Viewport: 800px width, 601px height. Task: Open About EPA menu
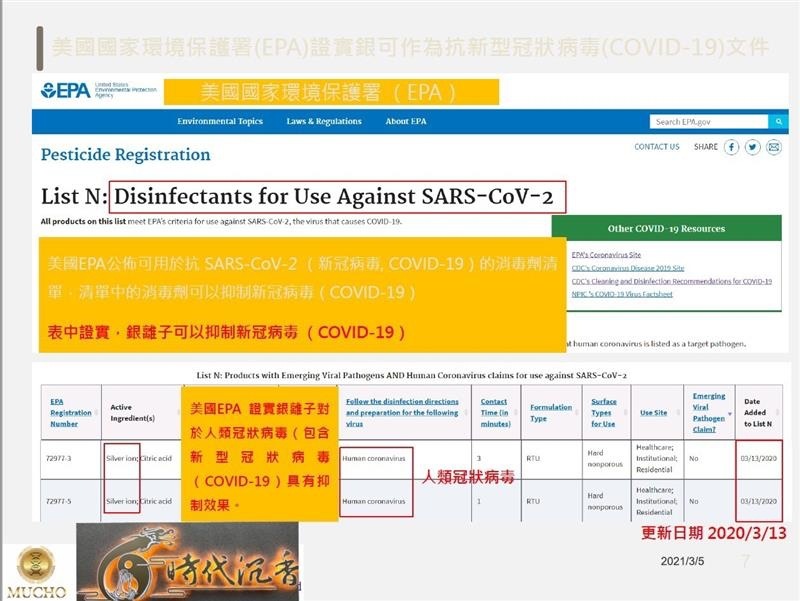tap(406, 121)
